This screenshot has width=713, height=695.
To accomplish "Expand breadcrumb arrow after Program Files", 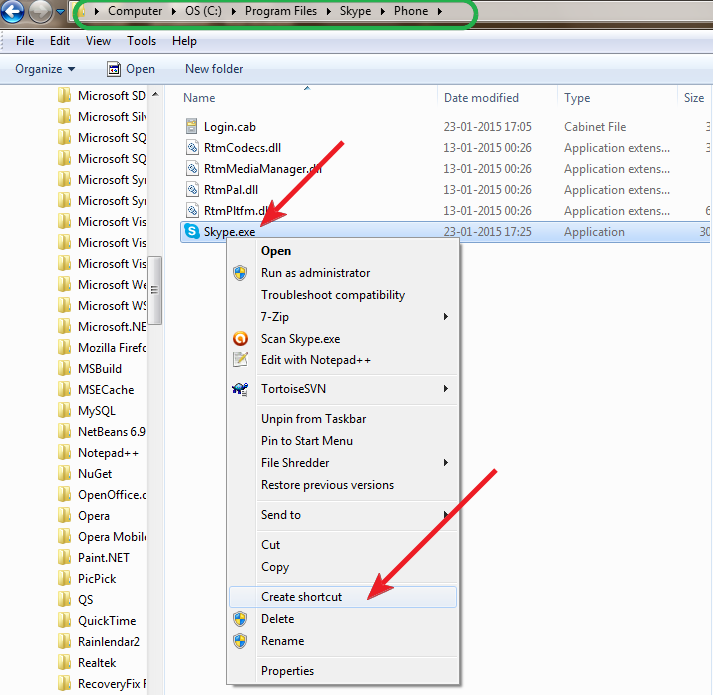I will click(329, 11).
